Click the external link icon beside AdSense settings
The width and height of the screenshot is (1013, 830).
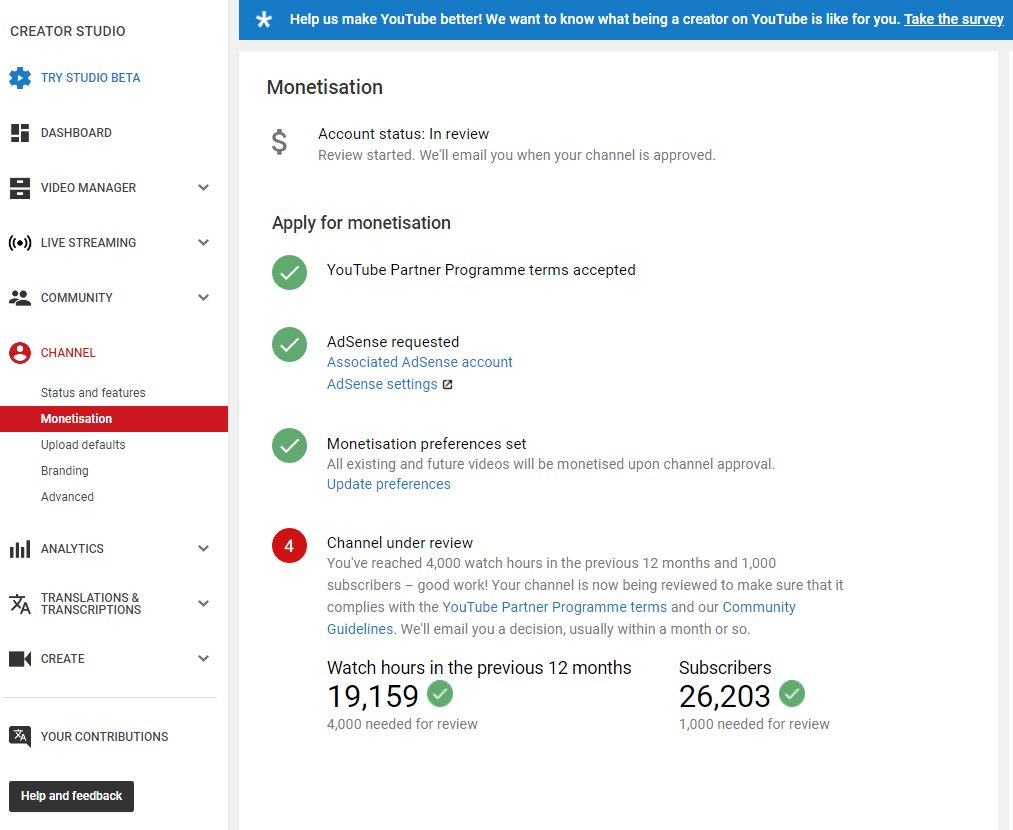pos(447,384)
